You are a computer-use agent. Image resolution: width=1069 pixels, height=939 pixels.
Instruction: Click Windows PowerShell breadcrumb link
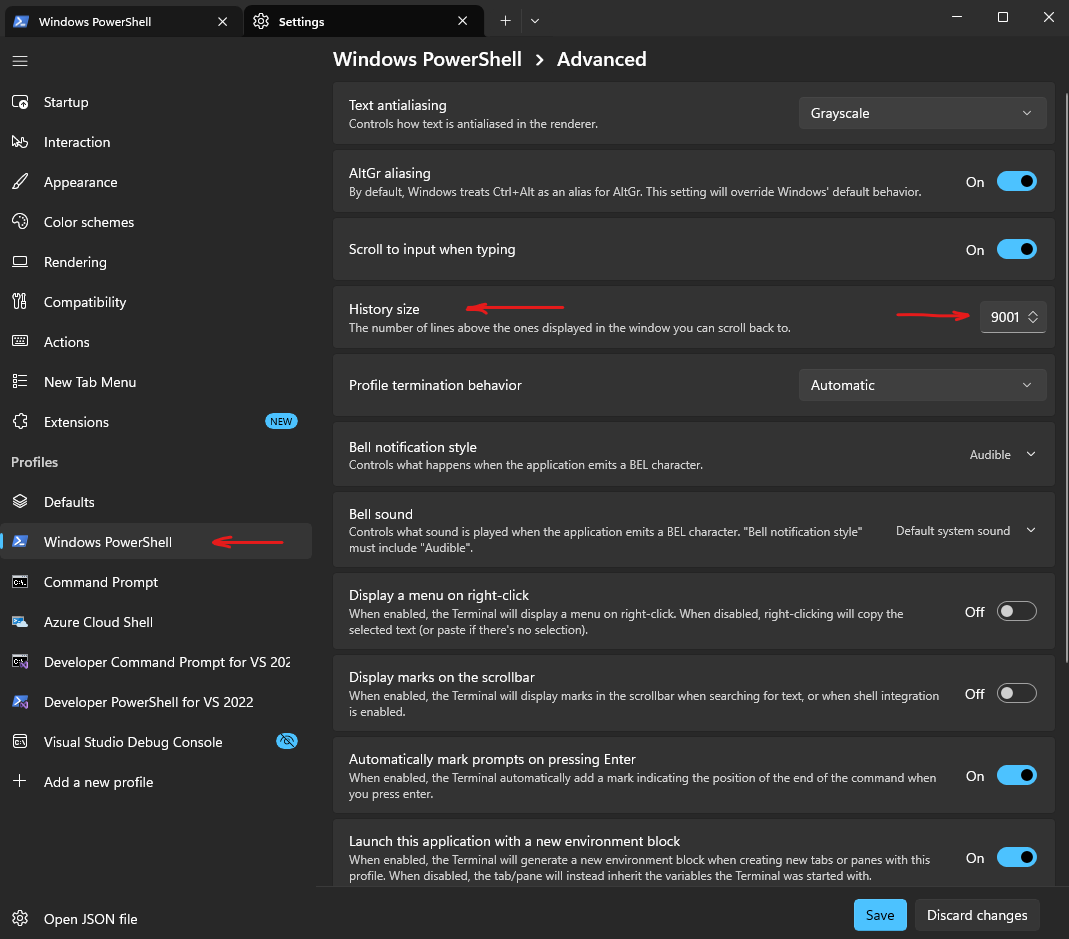tap(427, 59)
